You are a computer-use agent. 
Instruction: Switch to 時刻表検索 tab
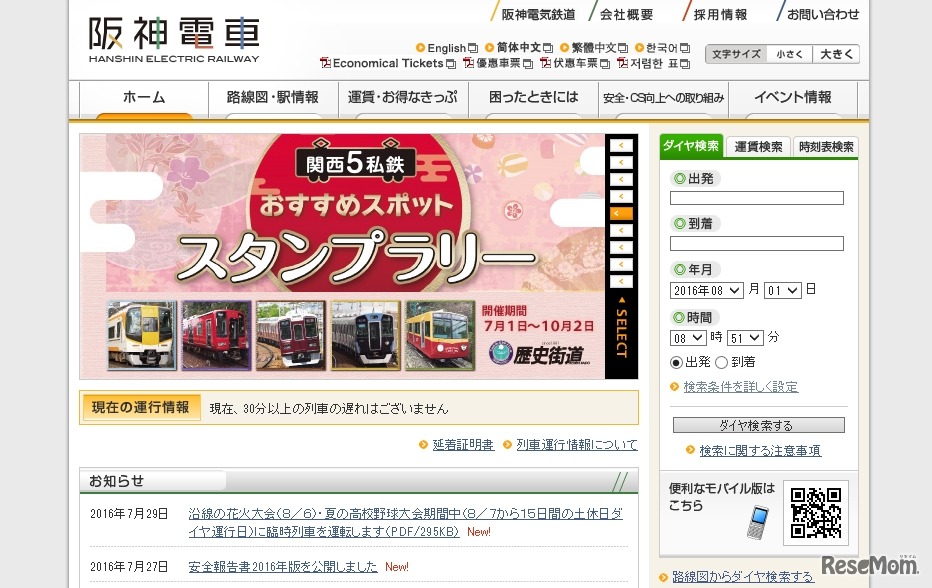pyautogui.click(x=826, y=147)
